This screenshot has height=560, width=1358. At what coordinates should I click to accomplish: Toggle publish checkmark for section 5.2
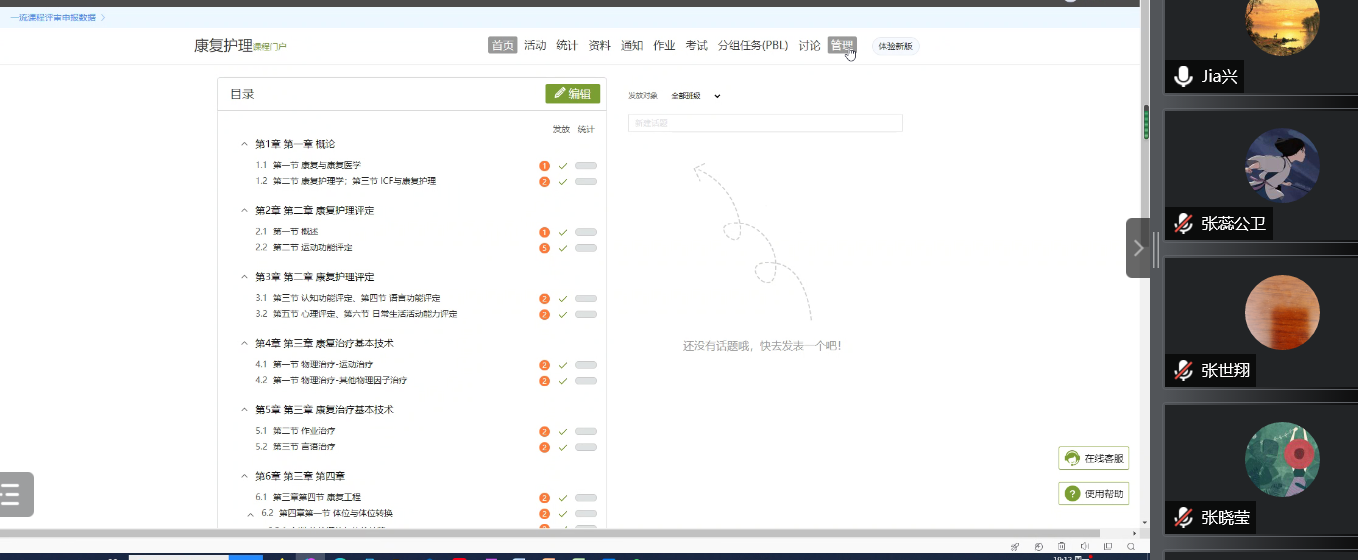[x=563, y=447]
